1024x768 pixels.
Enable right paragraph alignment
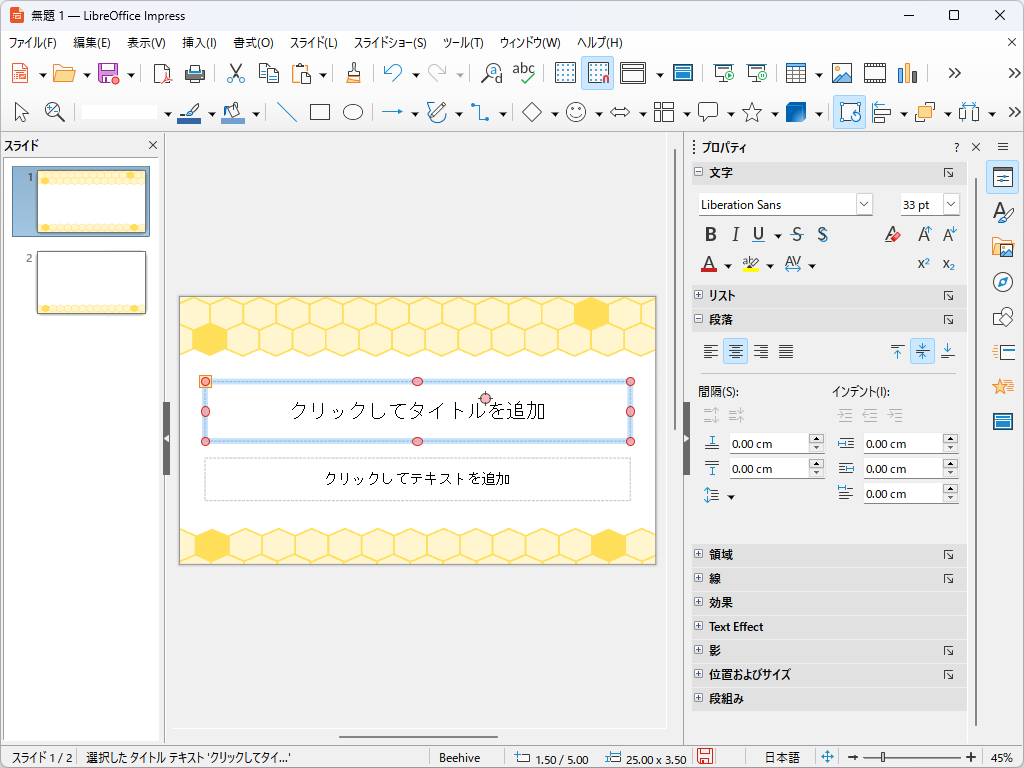761,351
